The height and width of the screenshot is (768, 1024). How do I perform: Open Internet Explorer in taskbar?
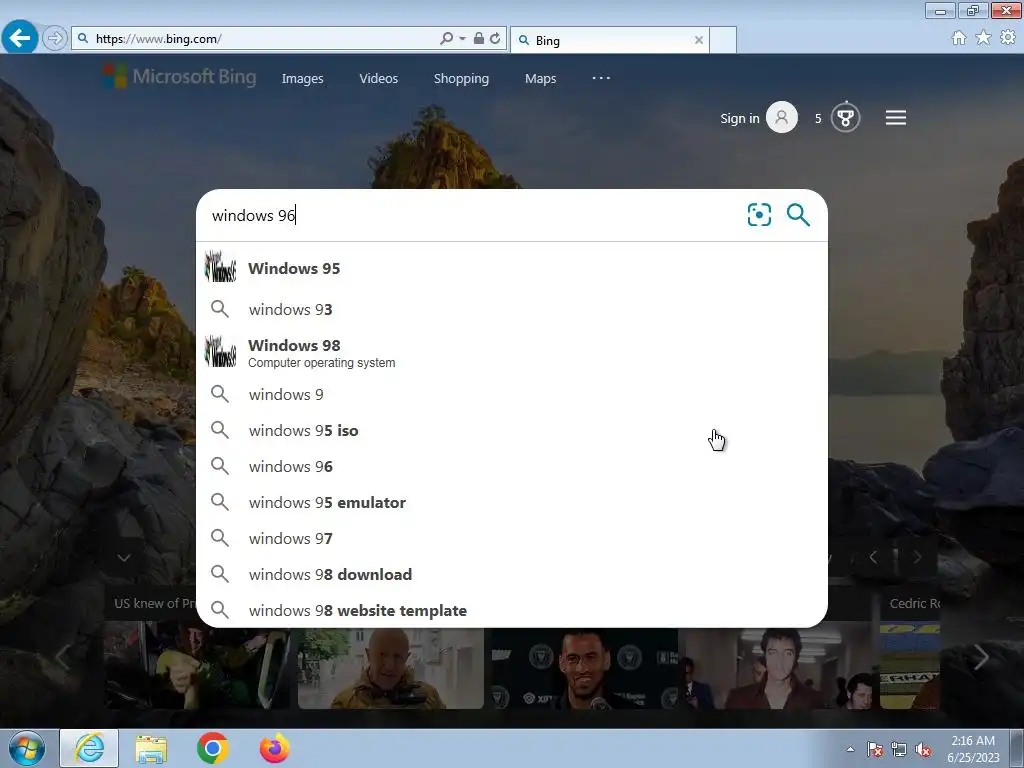pos(89,748)
